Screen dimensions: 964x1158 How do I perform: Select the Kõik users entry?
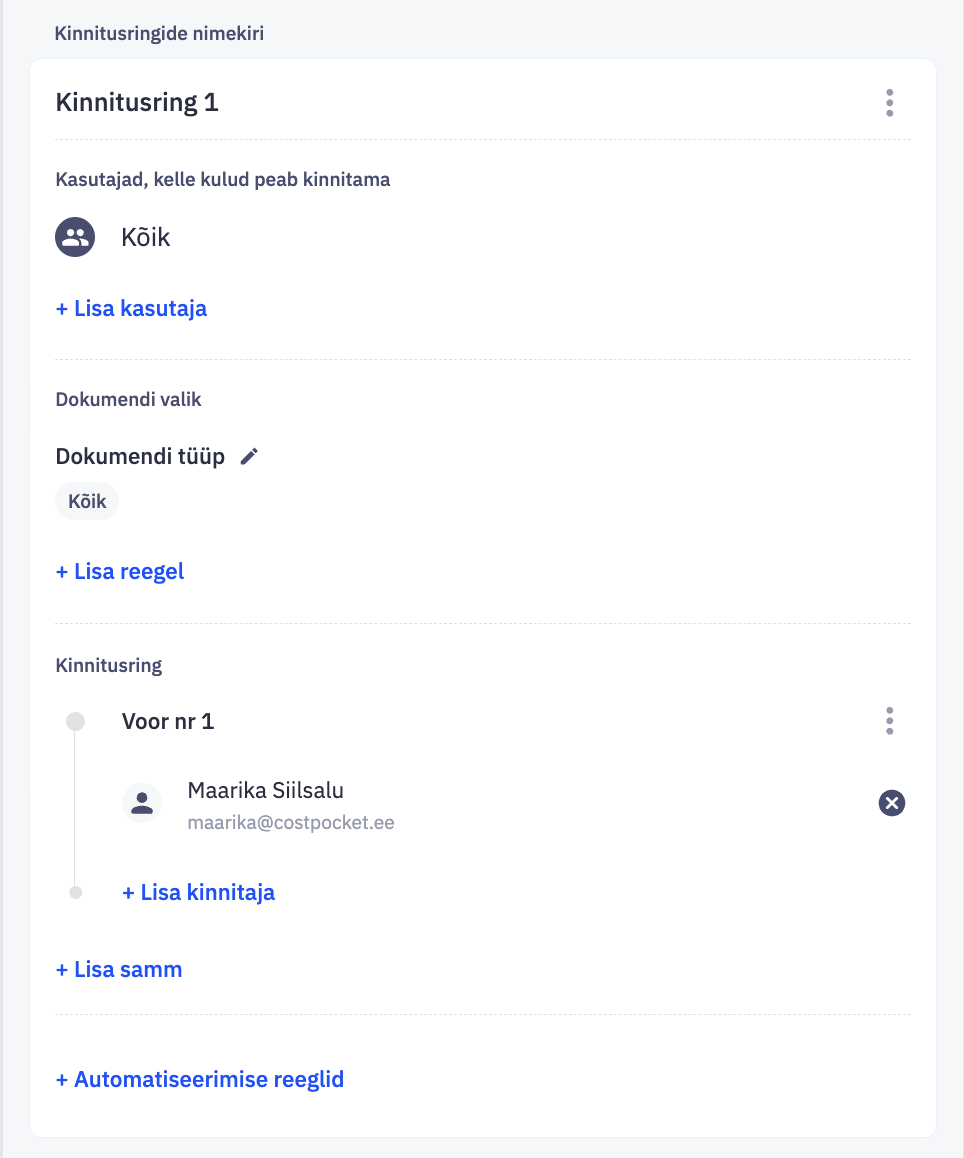146,238
